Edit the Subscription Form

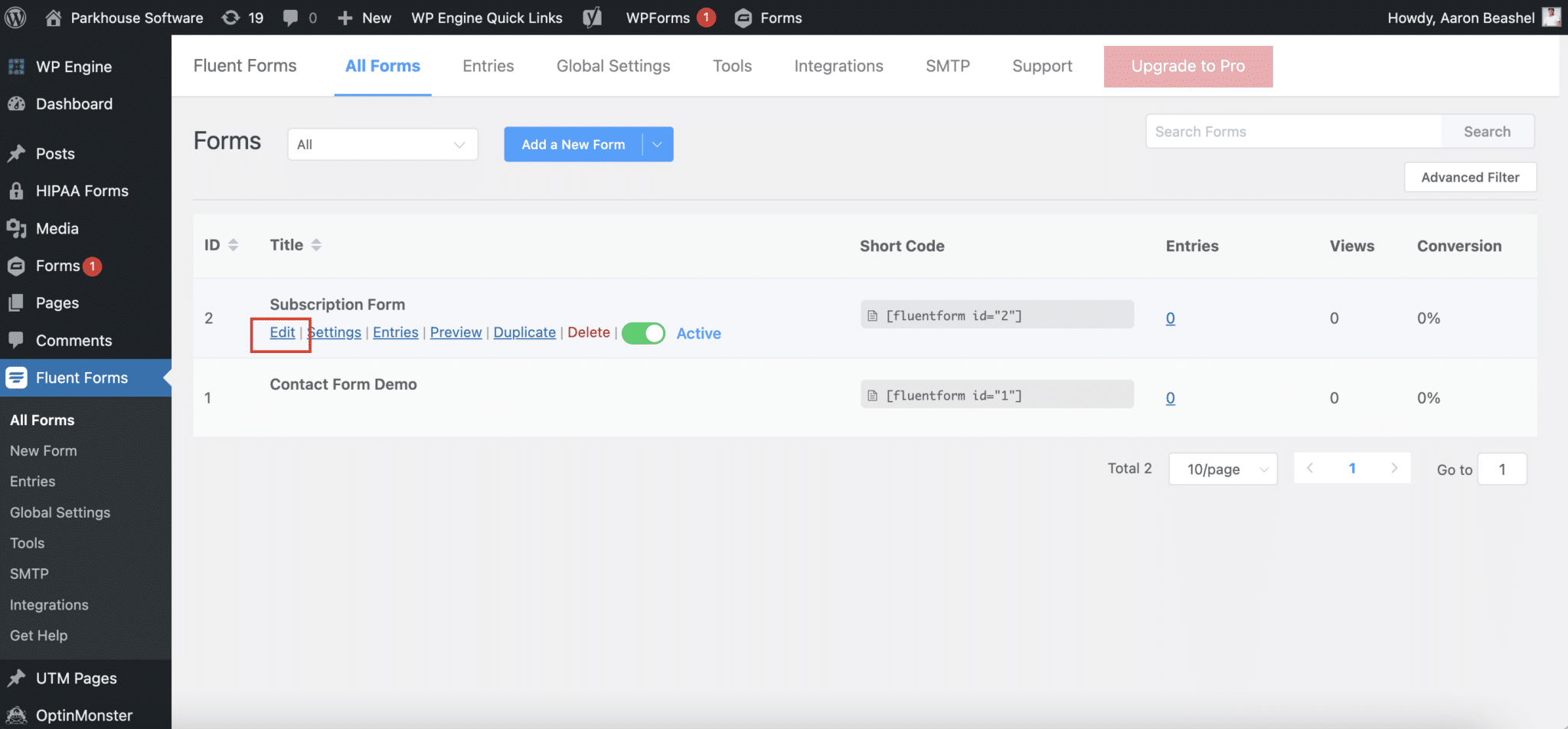[282, 332]
